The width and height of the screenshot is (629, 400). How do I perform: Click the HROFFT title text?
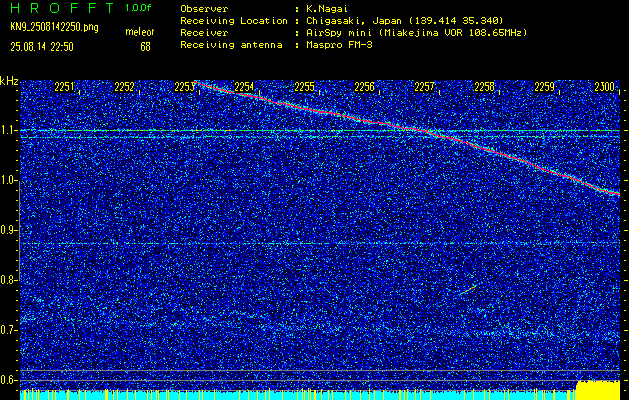tap(63, 8)
